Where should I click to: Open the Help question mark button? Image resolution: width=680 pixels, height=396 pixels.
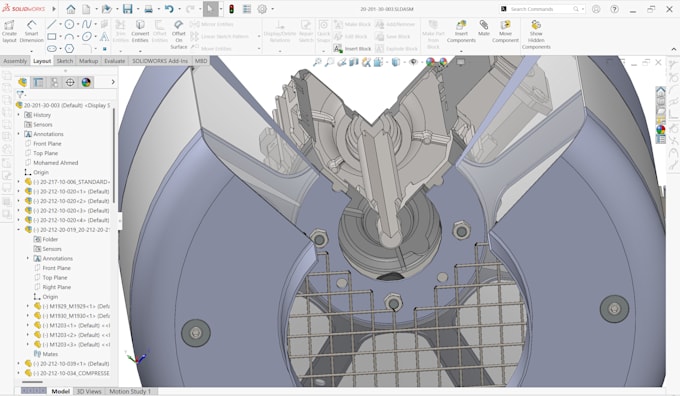point(615,9)
